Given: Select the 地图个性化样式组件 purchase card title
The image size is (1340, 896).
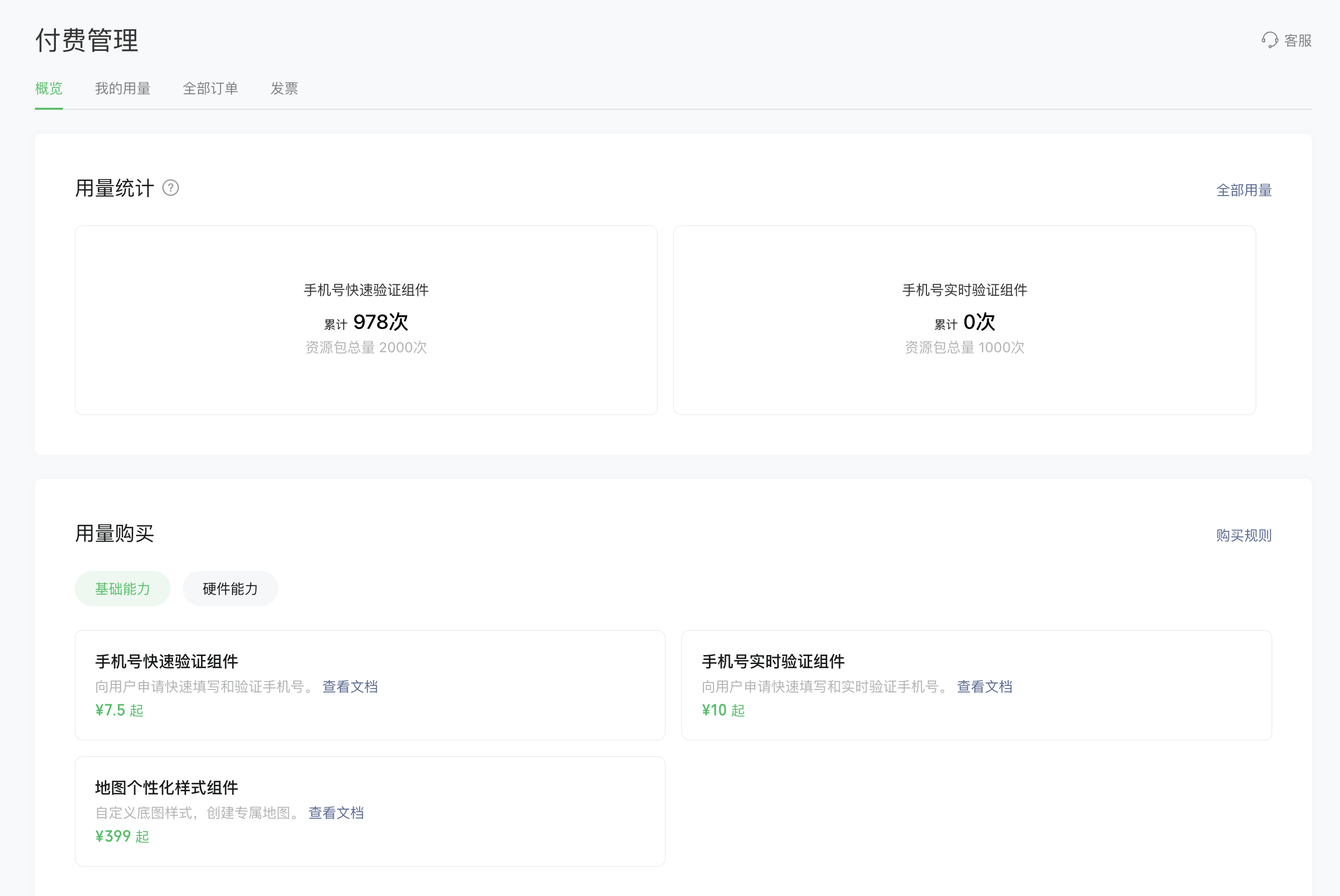Looking at the screenshot, I should 166,788.
